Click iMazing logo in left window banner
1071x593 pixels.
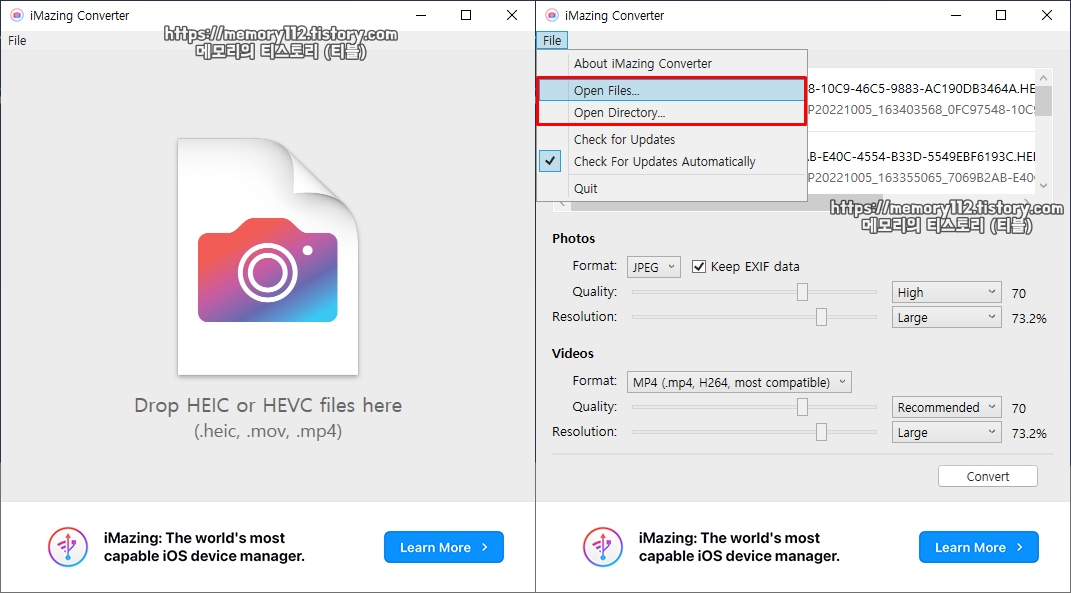(x=68, y=547)
